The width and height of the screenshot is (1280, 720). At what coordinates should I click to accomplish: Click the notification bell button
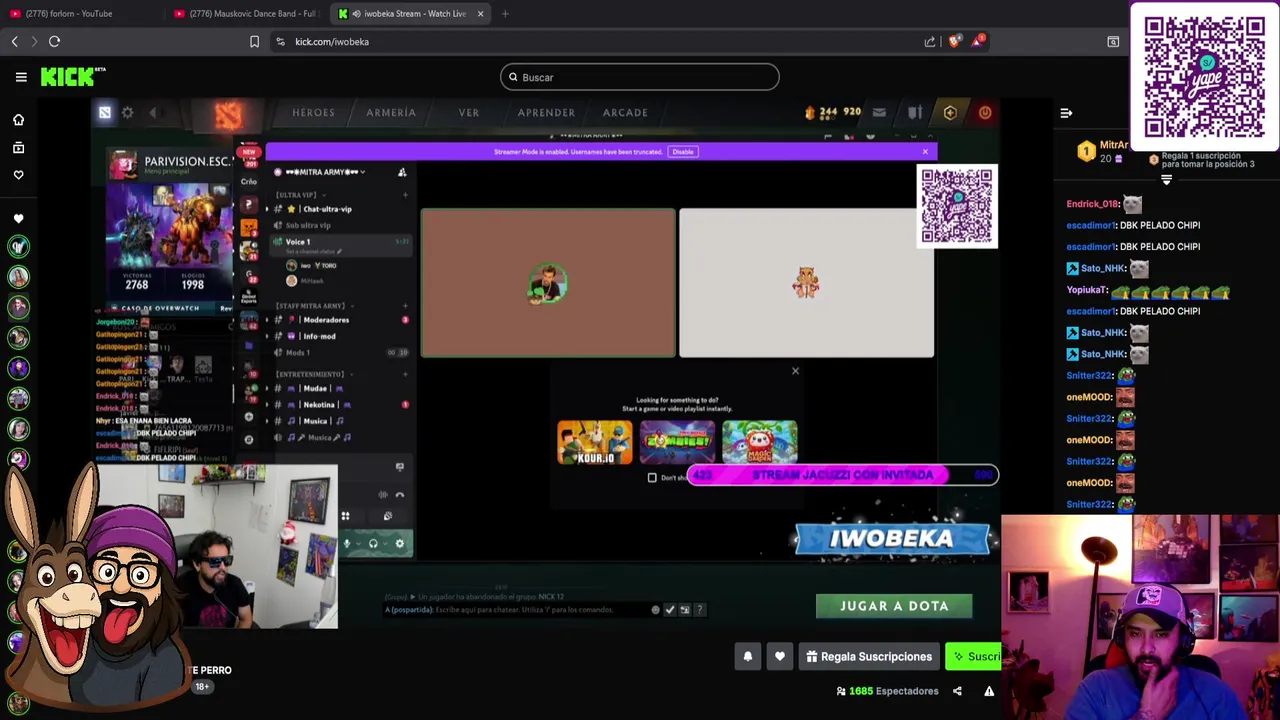[747, 656]
